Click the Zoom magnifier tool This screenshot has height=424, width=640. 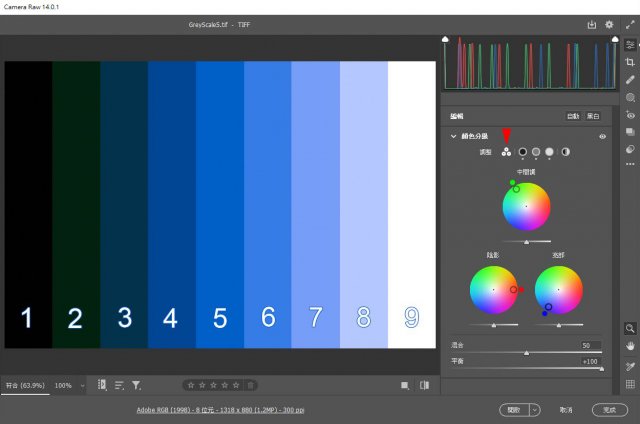(630, 328)
